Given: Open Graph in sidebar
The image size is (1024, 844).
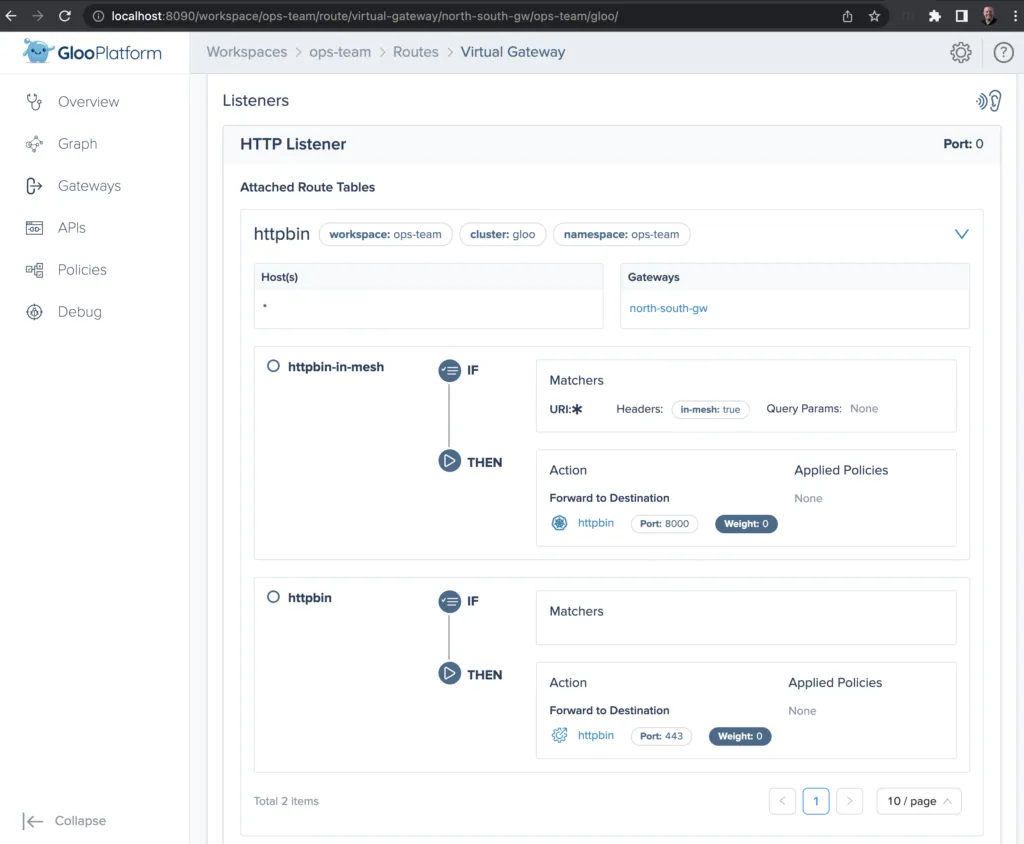Looking at the screenshot, I should tap(77, 144).
